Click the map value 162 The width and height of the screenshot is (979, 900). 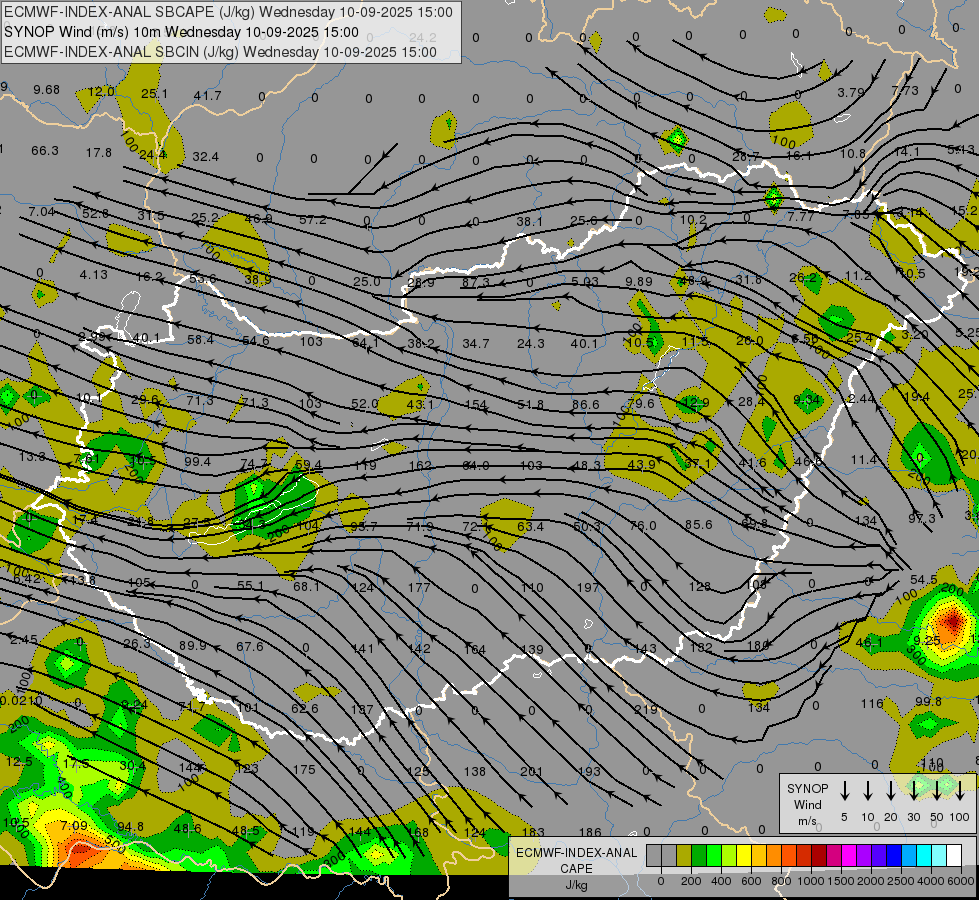pos(420,465)
